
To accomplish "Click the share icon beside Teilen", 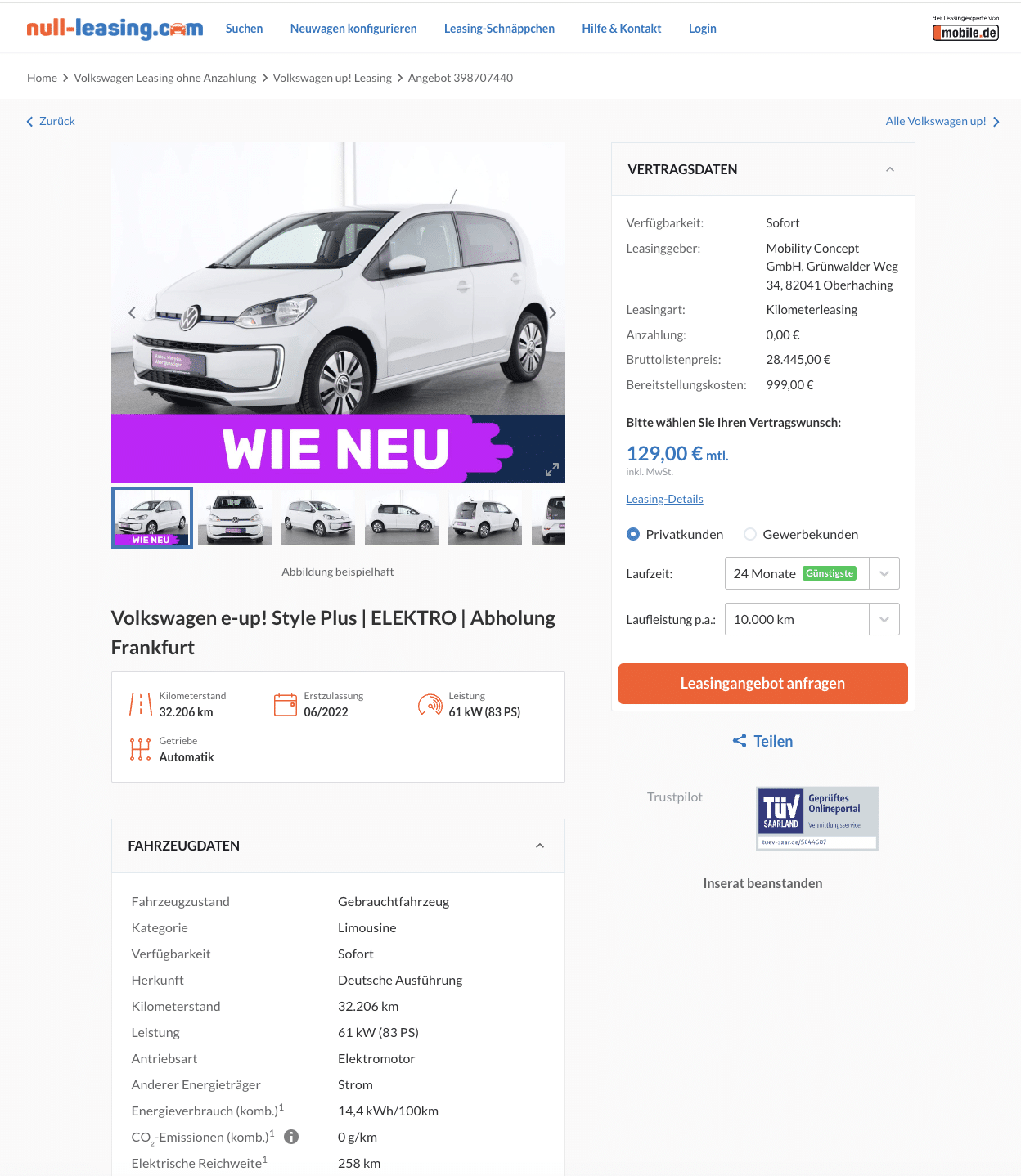I will (x=740, y=741).
